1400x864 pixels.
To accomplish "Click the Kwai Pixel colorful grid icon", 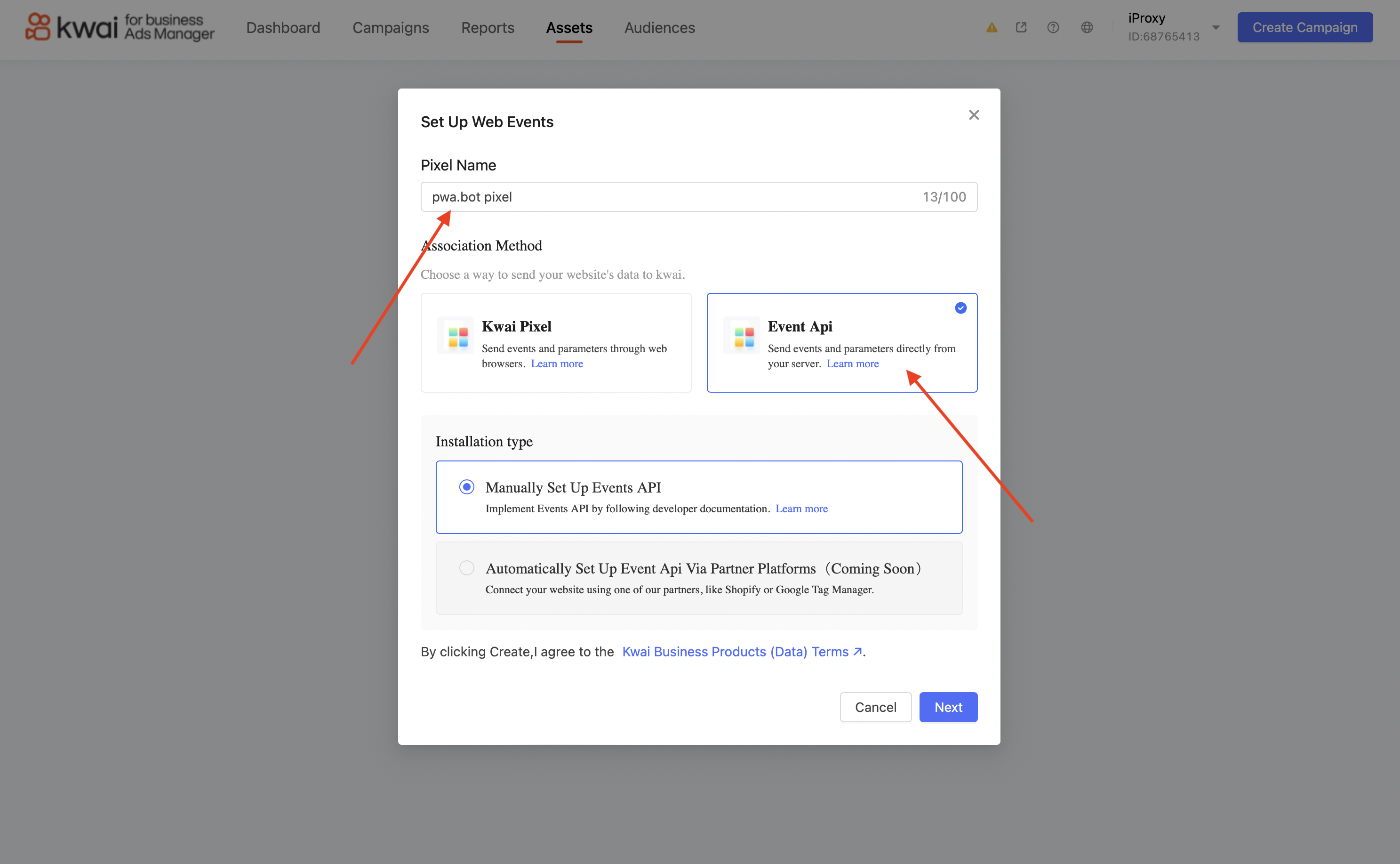I will pos(457,337).
